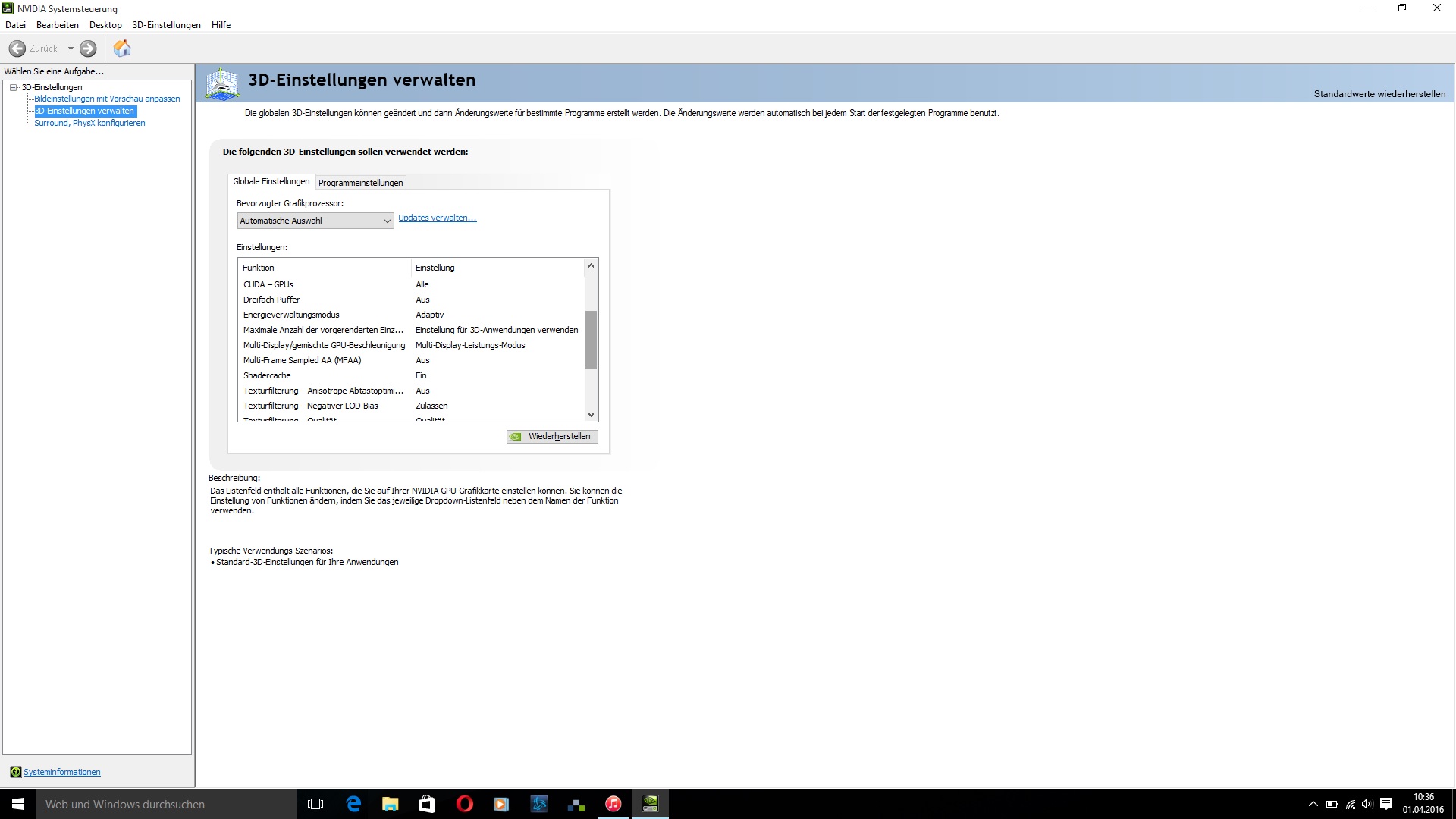Open the Opera browser in the taskbar

point(464,804)
